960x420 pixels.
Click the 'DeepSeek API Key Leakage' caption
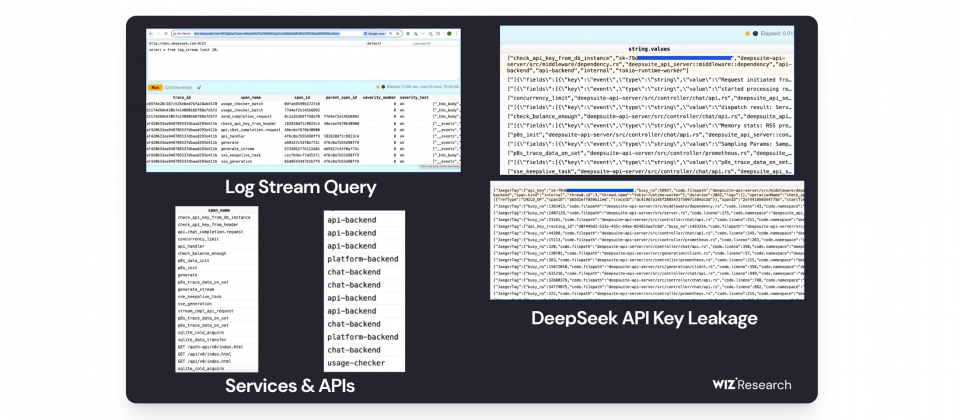coord(644,318)
